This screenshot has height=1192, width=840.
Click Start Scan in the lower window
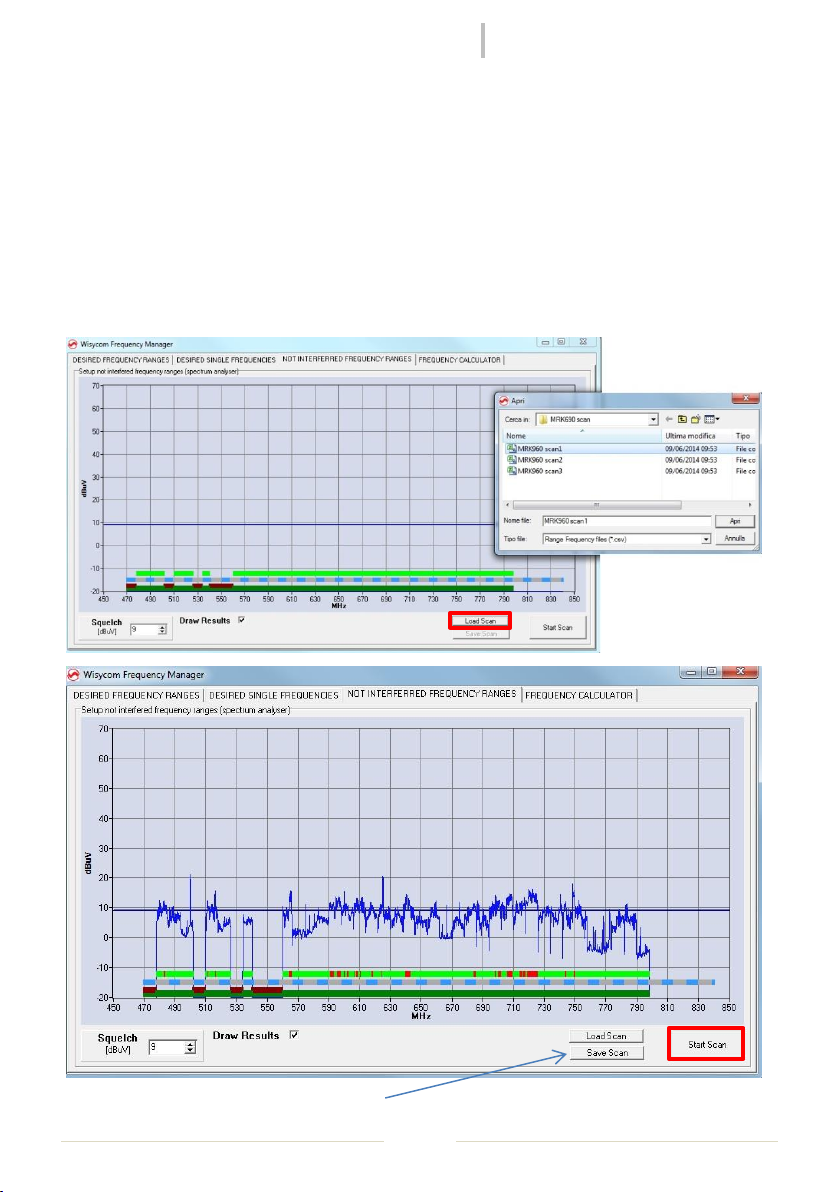coord(707,1045)
